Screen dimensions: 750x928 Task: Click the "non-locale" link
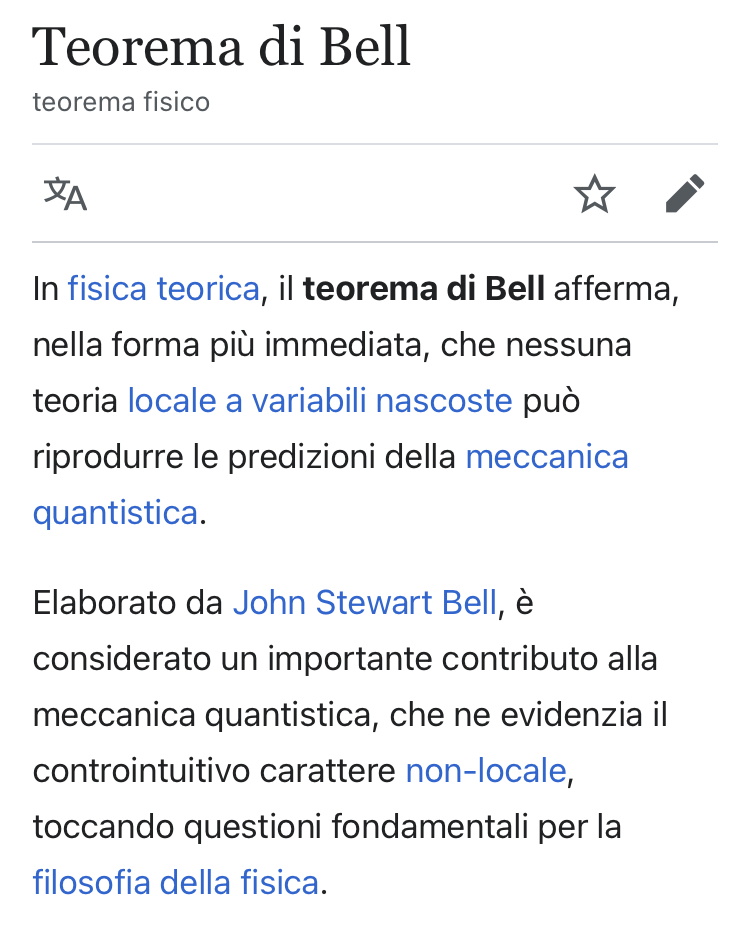tap(486, 771)
